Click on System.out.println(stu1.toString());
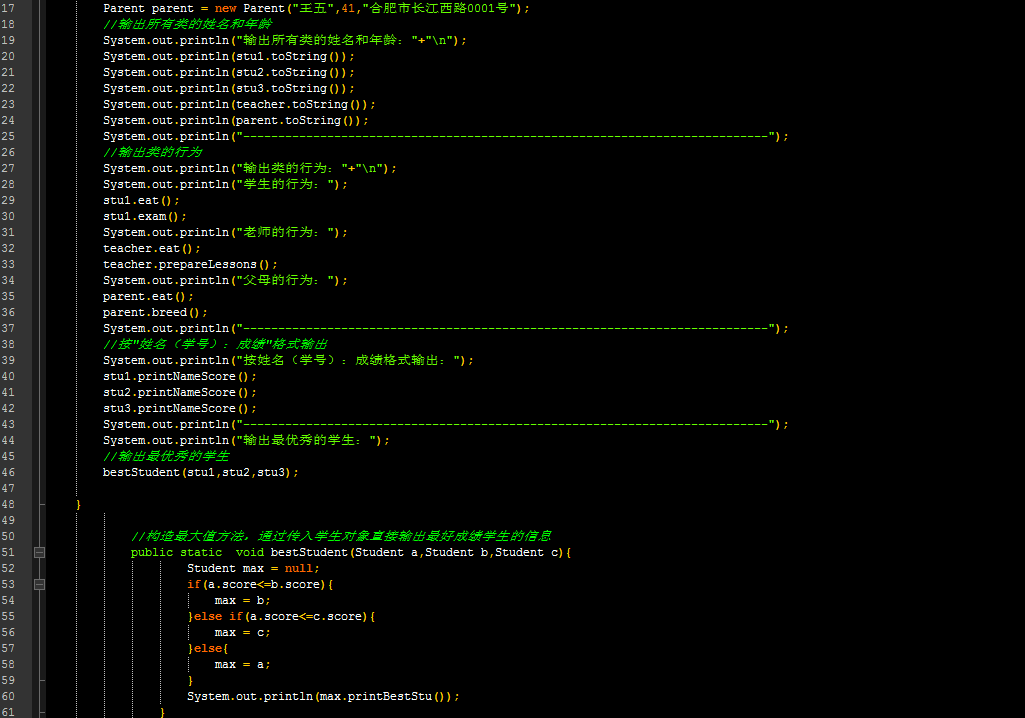Image resolution: width=1025 pixels, height=718 pixels. point(229,56)
